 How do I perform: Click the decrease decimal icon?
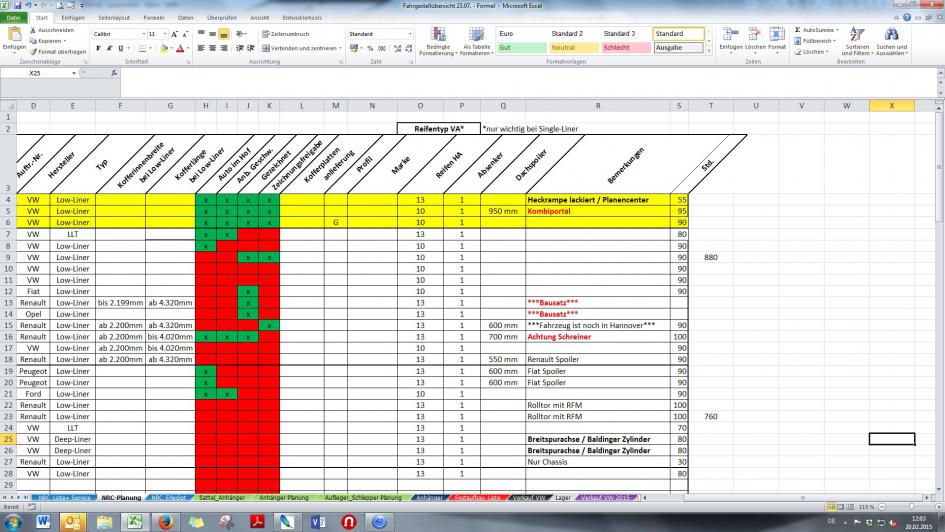[409, 48]
